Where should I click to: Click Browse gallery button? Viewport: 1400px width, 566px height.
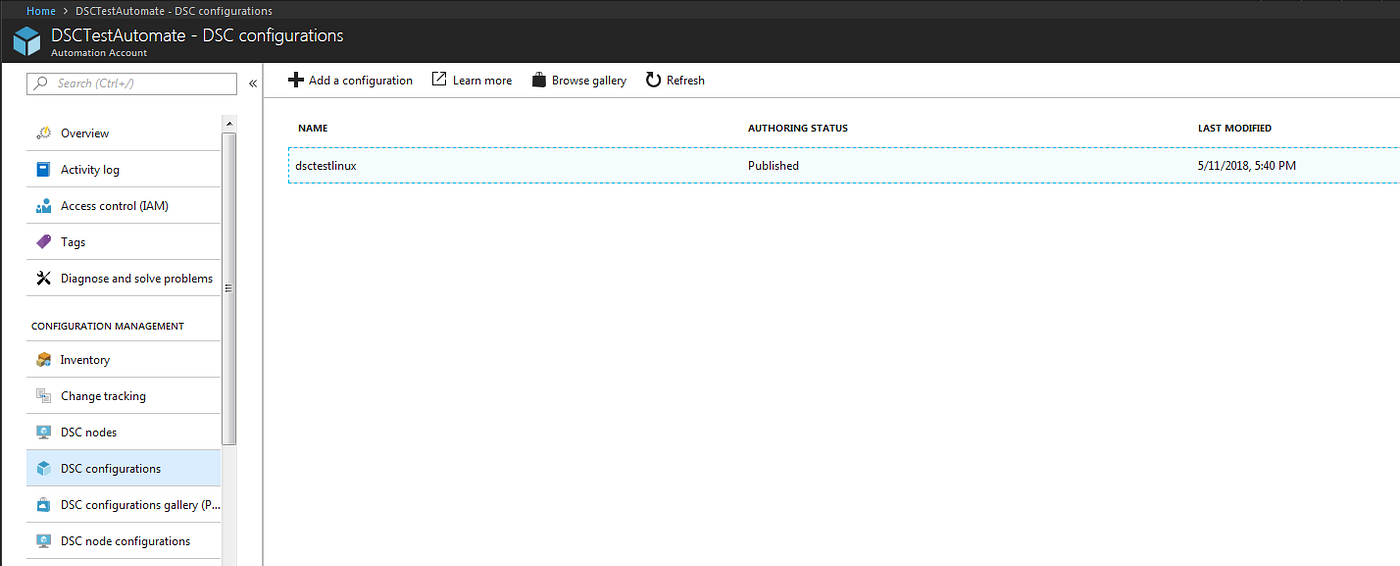(579, 80)
